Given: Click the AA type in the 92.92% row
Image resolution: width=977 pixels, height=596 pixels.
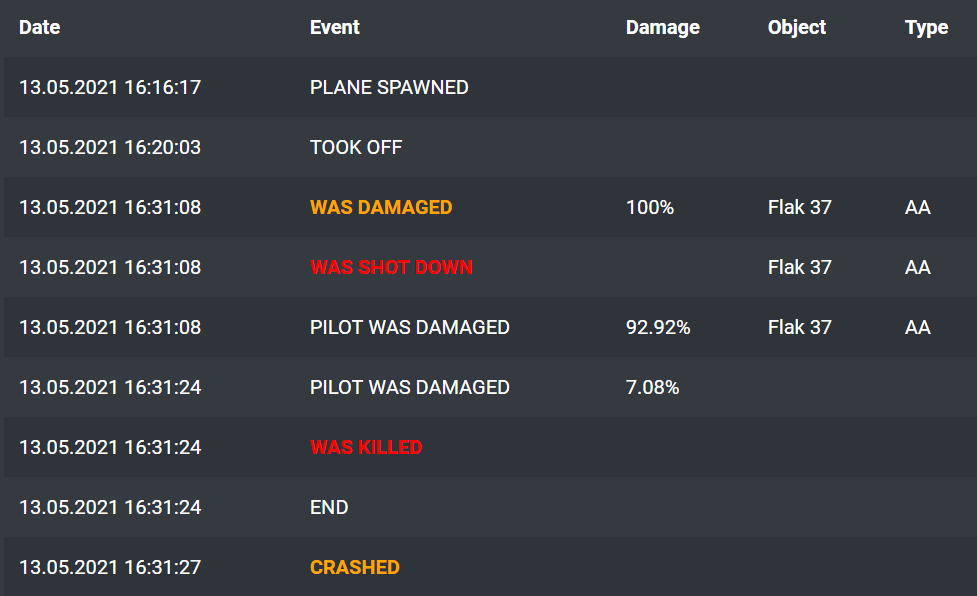Looking at the screenshot, I should click(x=918, y=327).
